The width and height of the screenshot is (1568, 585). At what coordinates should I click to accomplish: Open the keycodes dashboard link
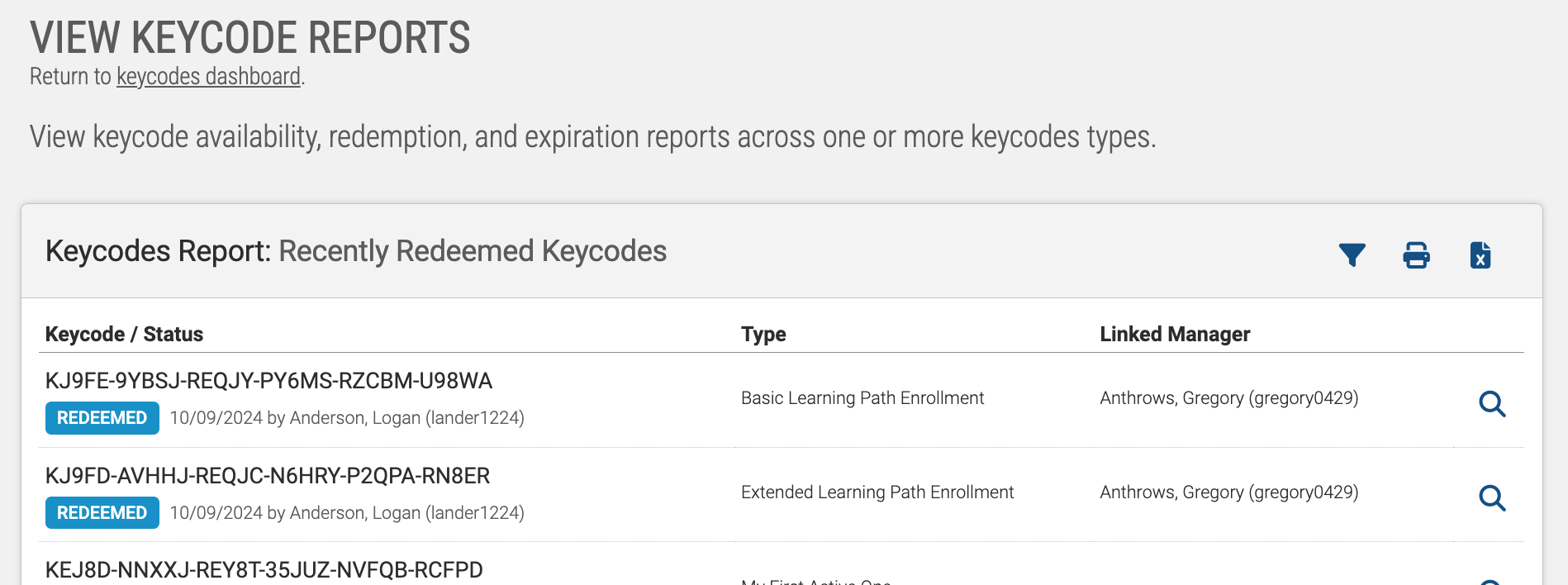[x=208, y=76]
